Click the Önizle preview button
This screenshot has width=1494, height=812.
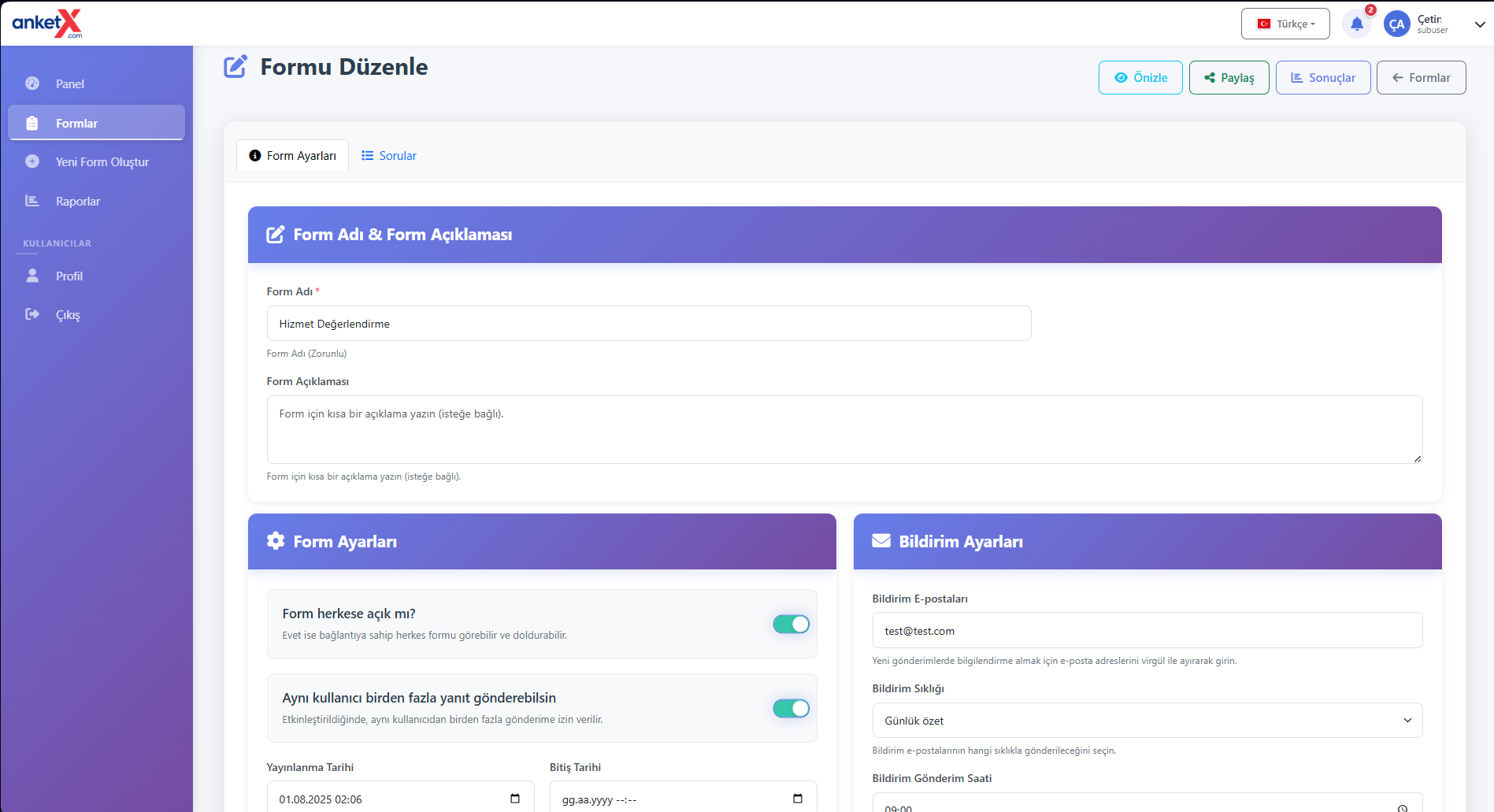pyautogui.click(x=1140, y=77)
